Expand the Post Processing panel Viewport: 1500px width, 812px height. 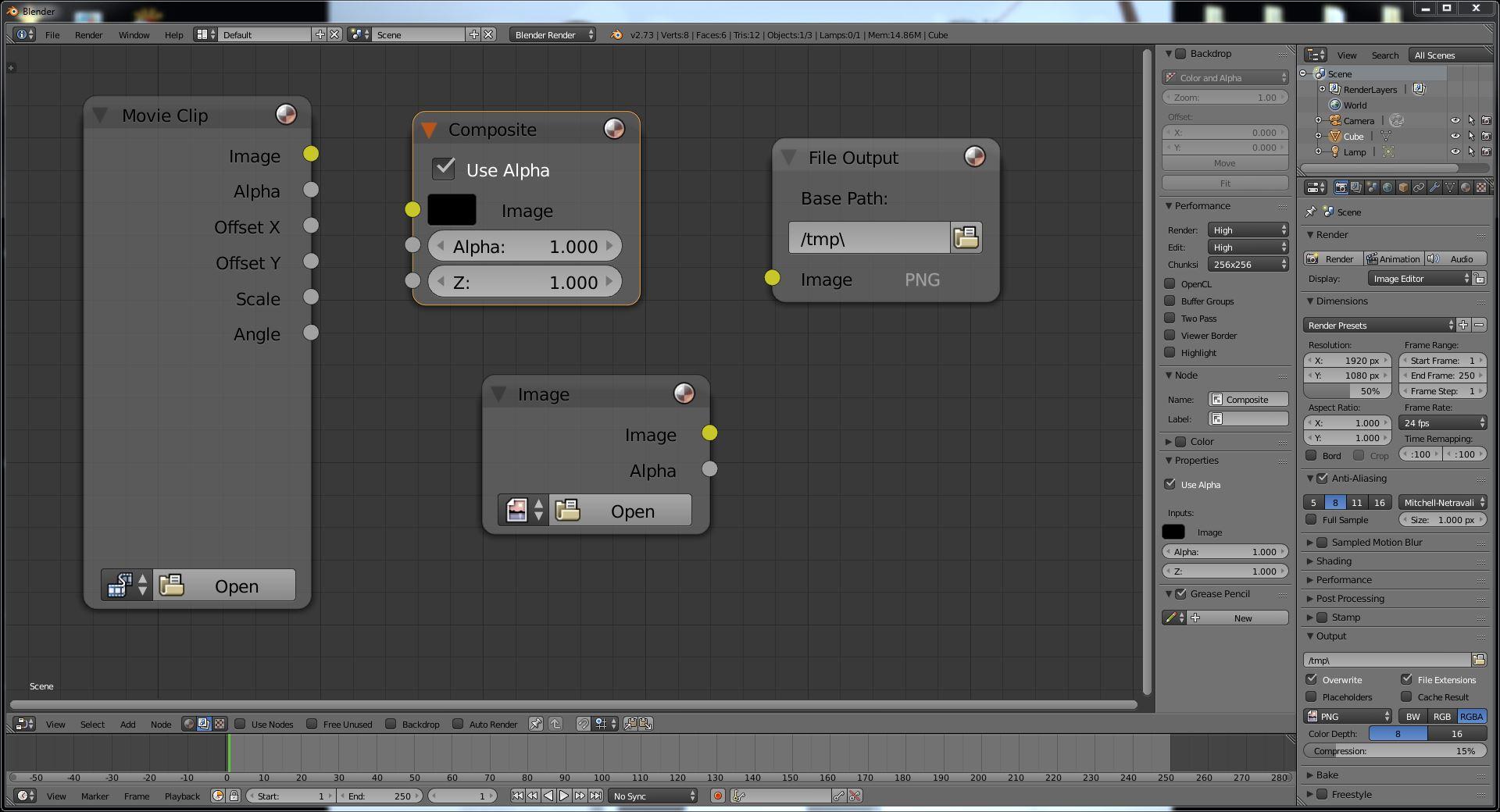tap(1350, 598)
